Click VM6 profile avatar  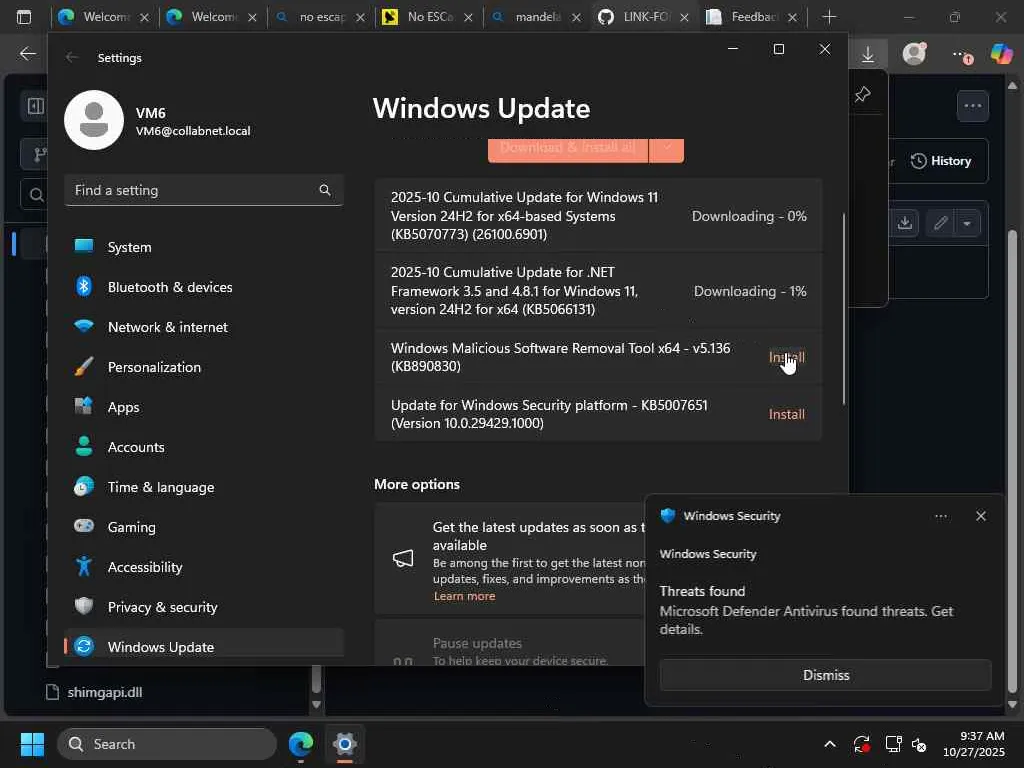(94, 120)
